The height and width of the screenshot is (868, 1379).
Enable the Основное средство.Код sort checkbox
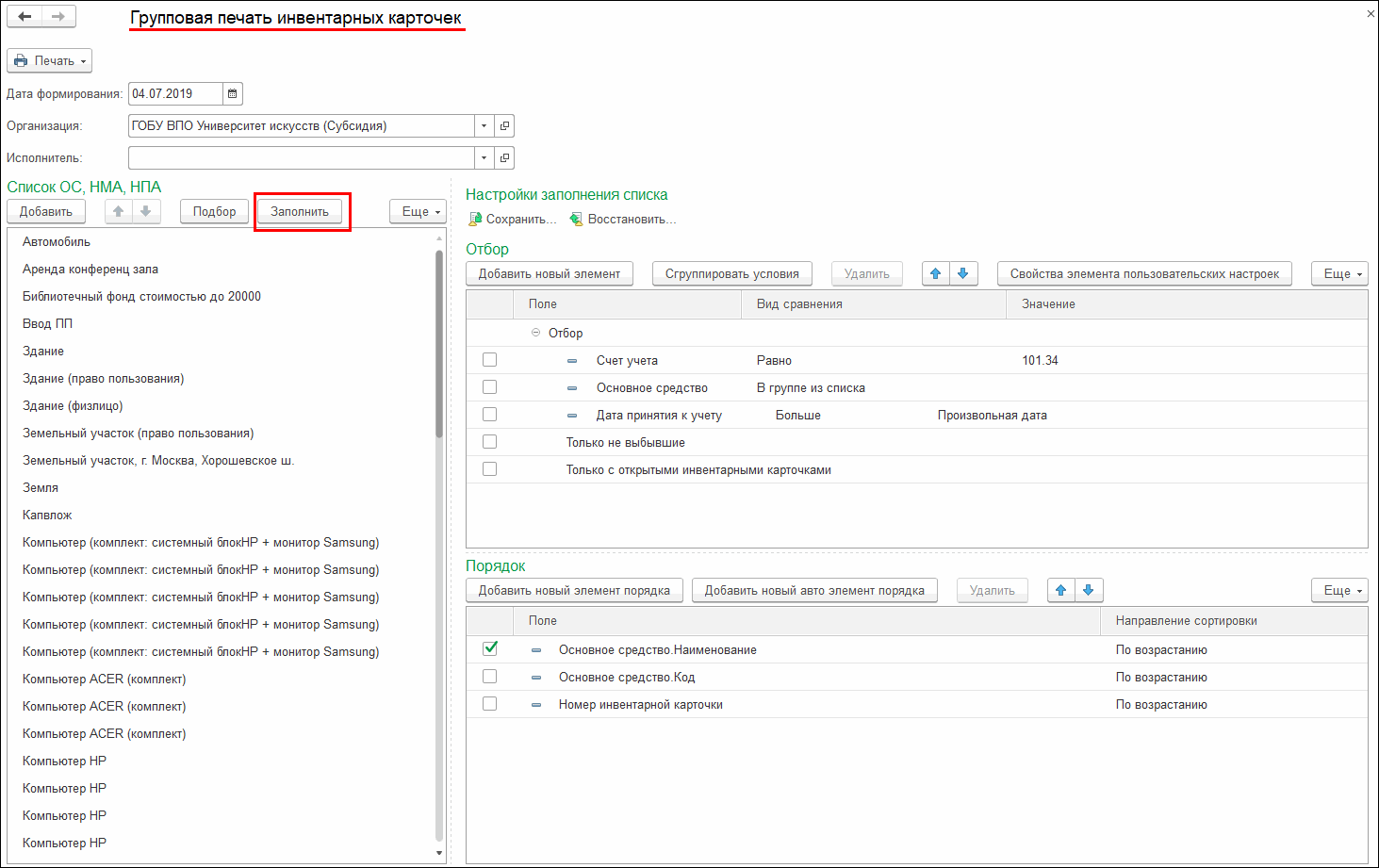489,677
